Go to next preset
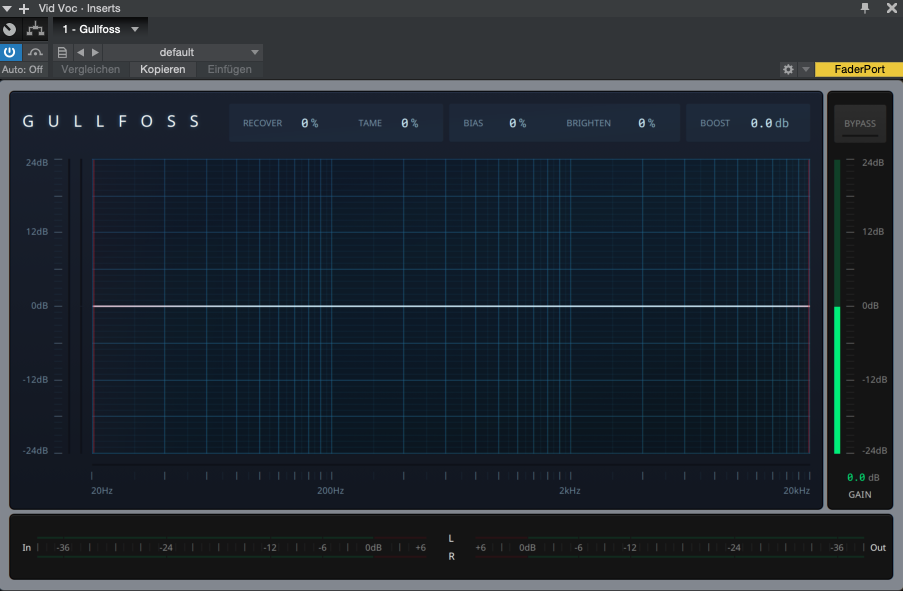Viewport: 903px width, 591px height. [96, 52]
